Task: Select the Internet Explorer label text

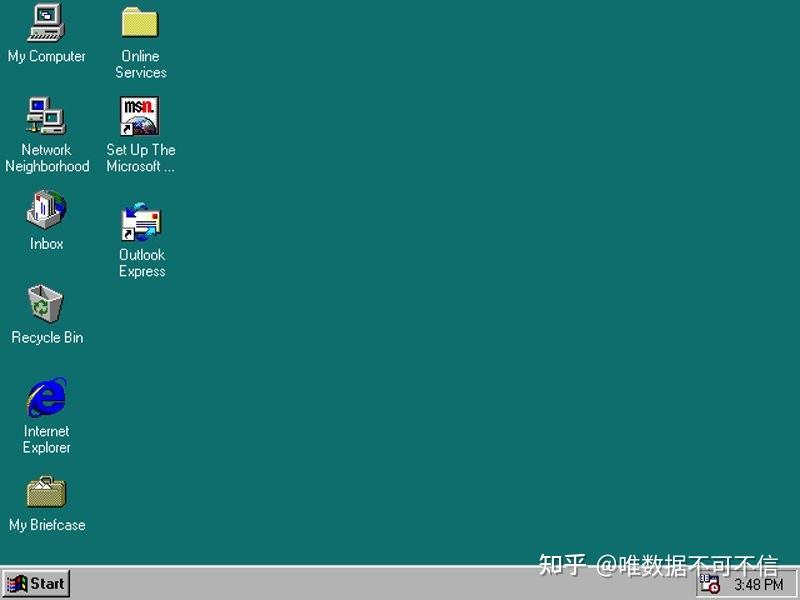Action: [x=46, y=440]
